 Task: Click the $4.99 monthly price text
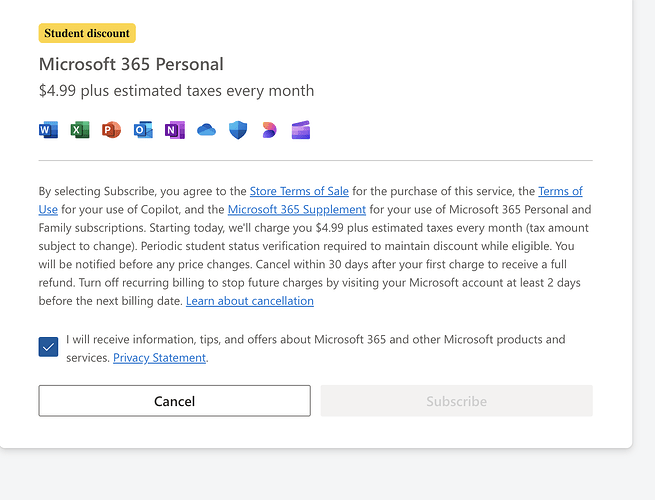click(x=176, y=91)
